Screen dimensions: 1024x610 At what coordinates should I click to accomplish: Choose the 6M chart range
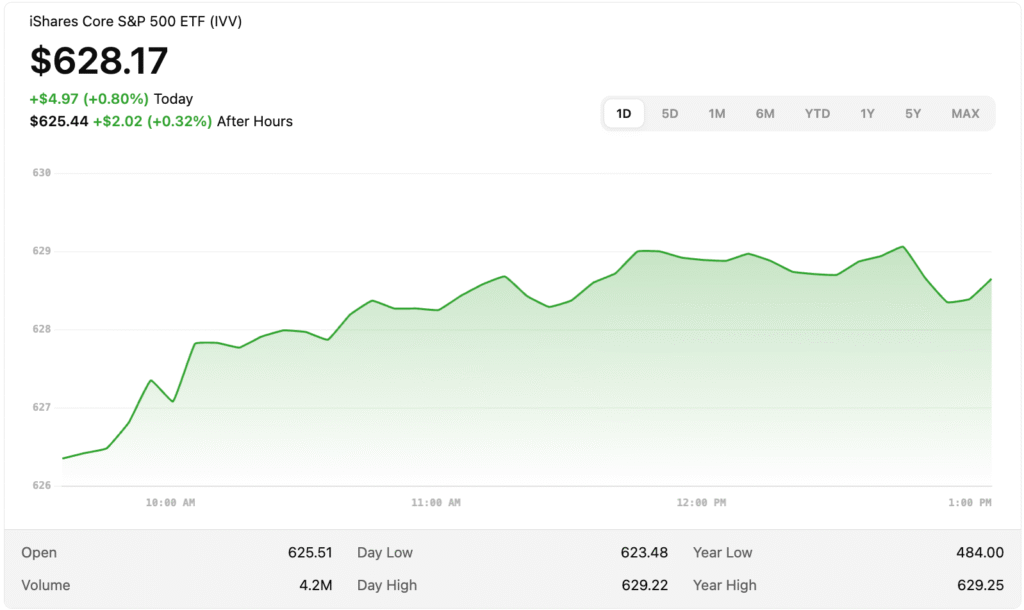point(765,114)
